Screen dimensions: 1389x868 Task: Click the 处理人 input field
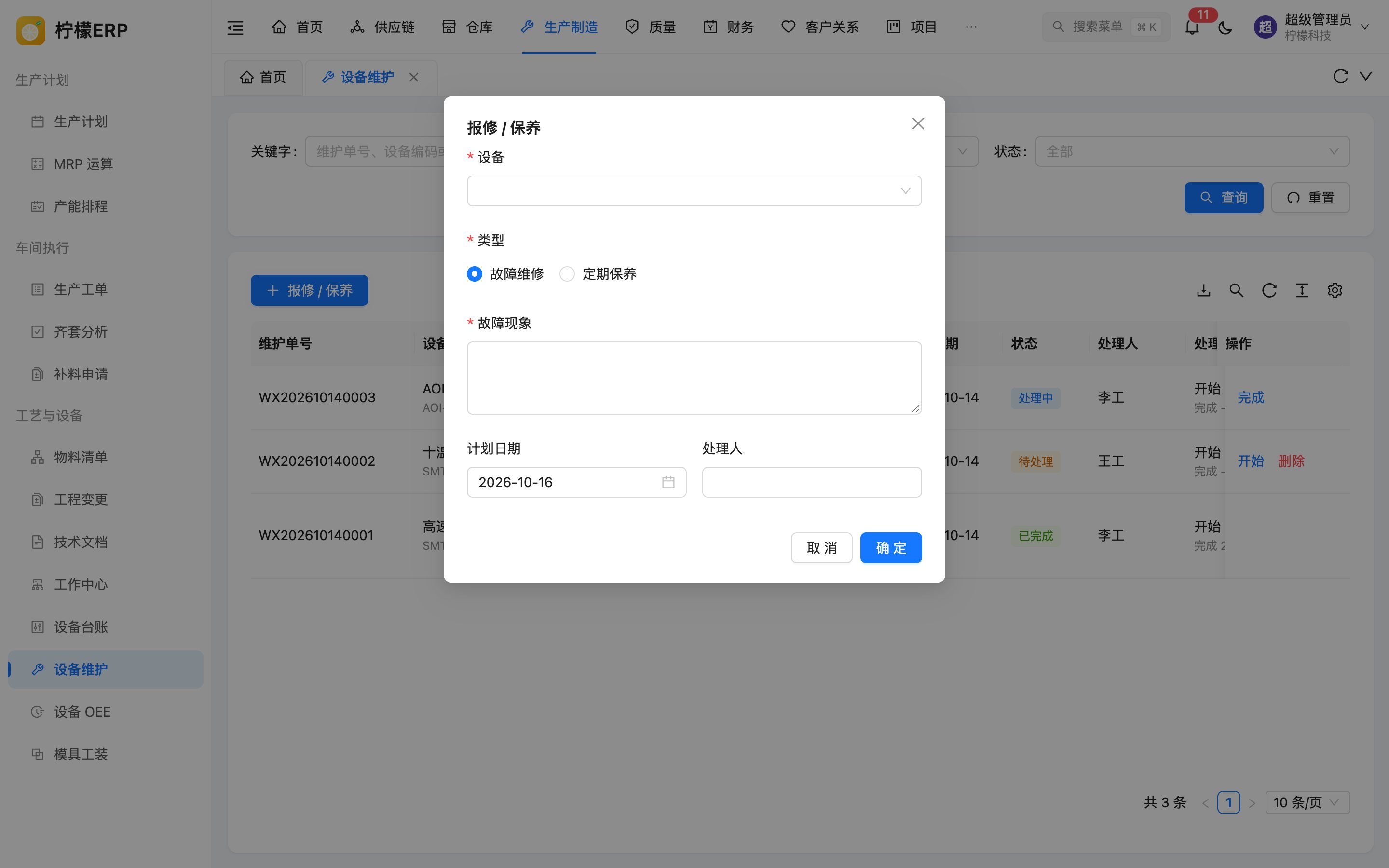click(x=812, y=482)
